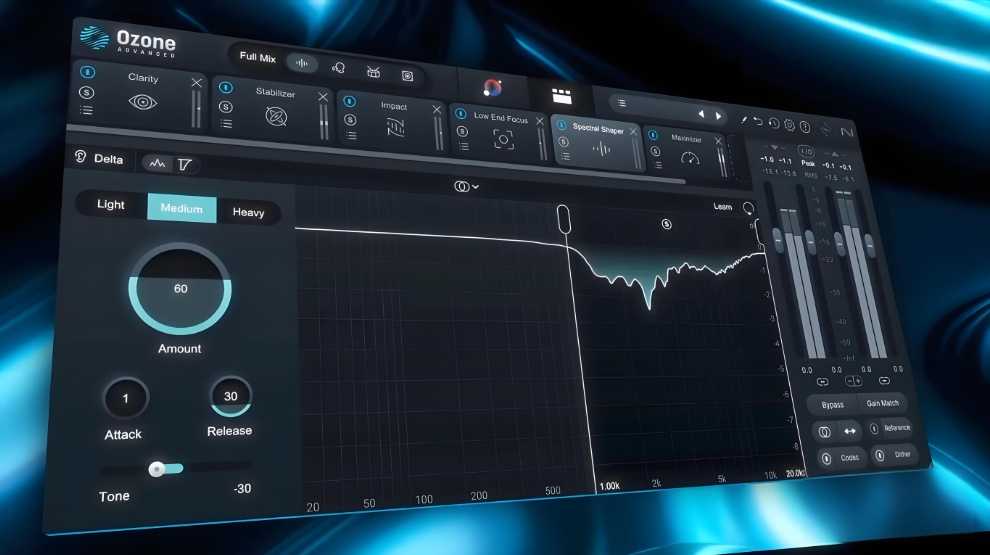Viewport: 990px width, 555px height.
Task: Solo the Clarity module
Action: click(x=86, y=93)
